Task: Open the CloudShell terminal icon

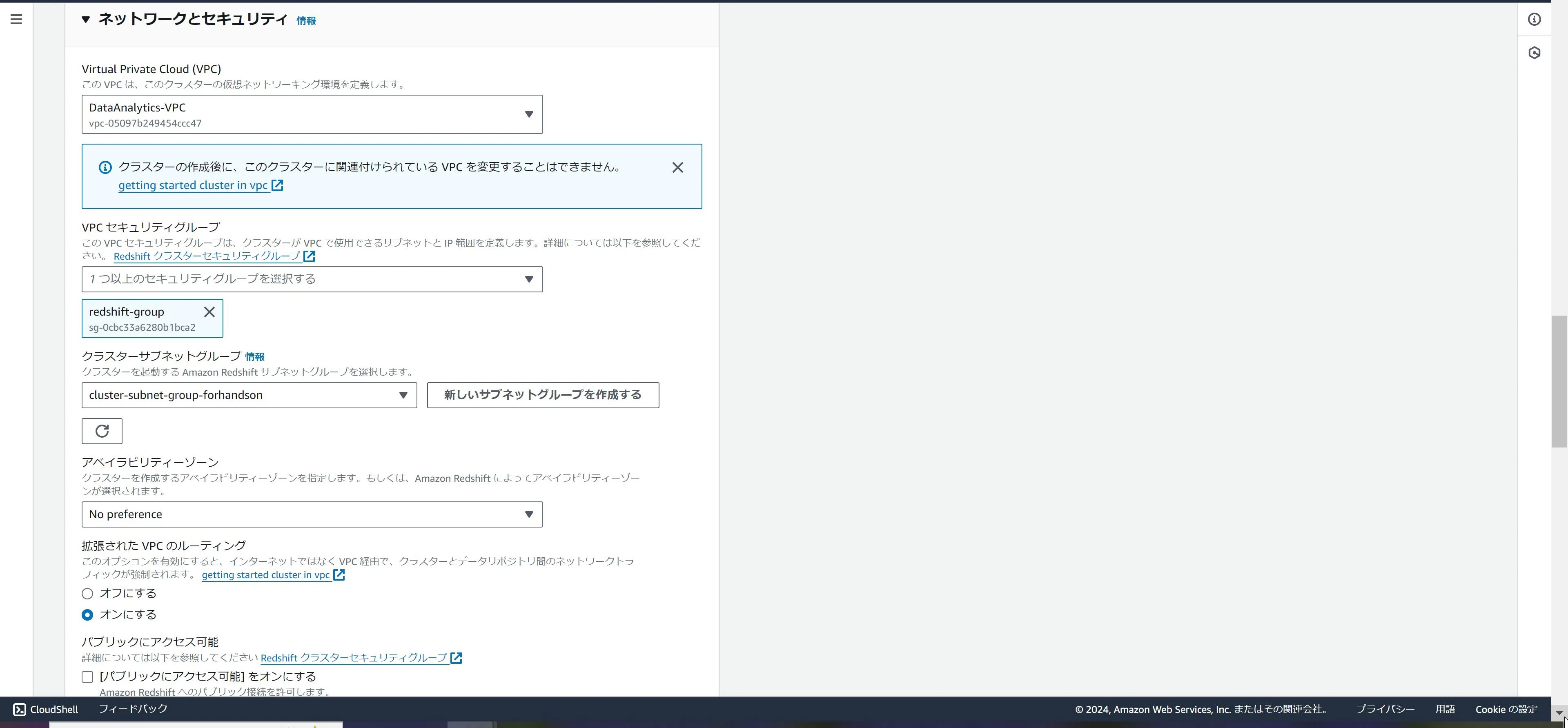Action: [20, 709]
